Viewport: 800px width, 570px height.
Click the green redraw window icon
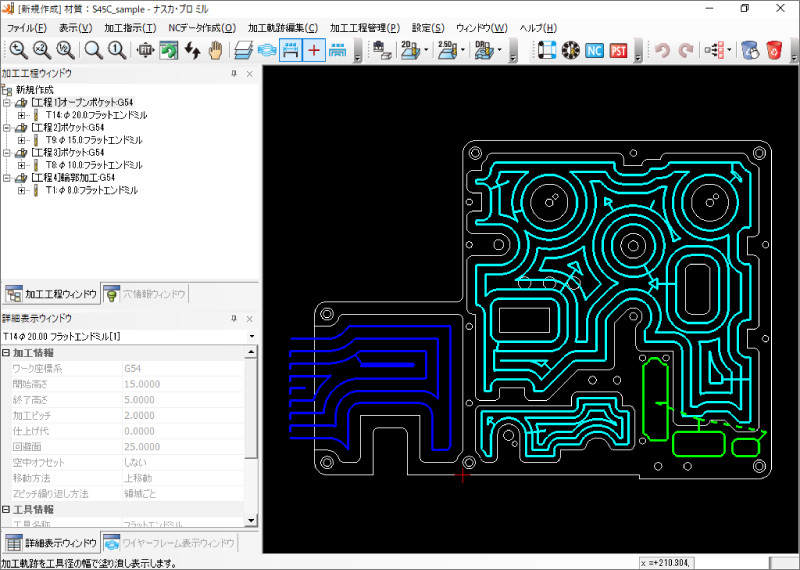pos(169,50)
